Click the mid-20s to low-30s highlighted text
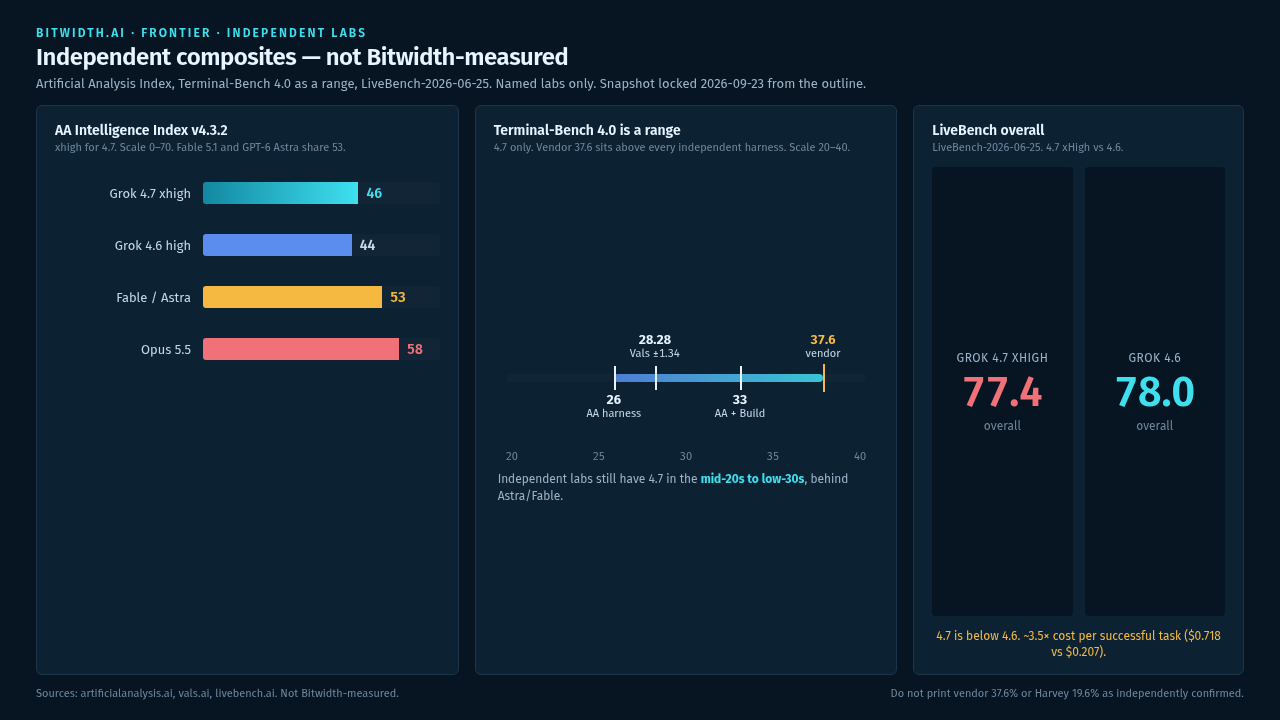Image resolution: width=1280 pixels, height=720 pixels. tap(752, 479)
